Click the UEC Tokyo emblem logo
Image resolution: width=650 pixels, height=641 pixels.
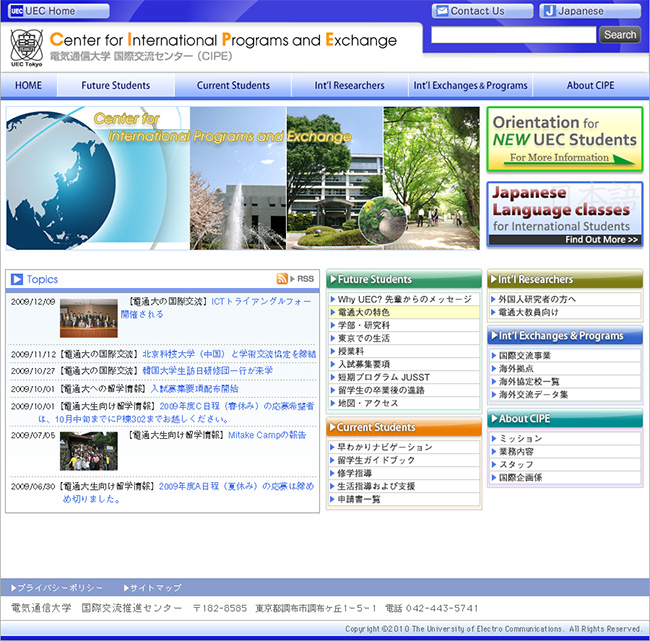click(x=27, y=48)
